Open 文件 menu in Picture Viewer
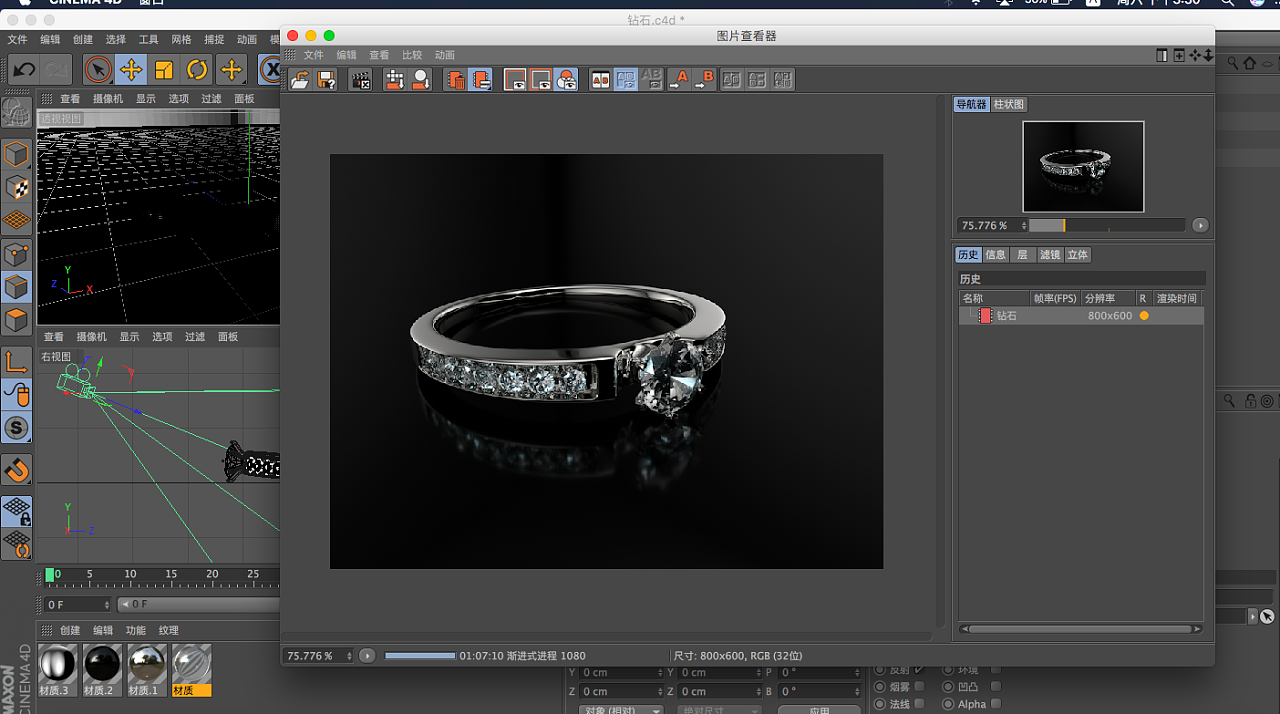The image size is (1280, 714). [x=314, y=55]
